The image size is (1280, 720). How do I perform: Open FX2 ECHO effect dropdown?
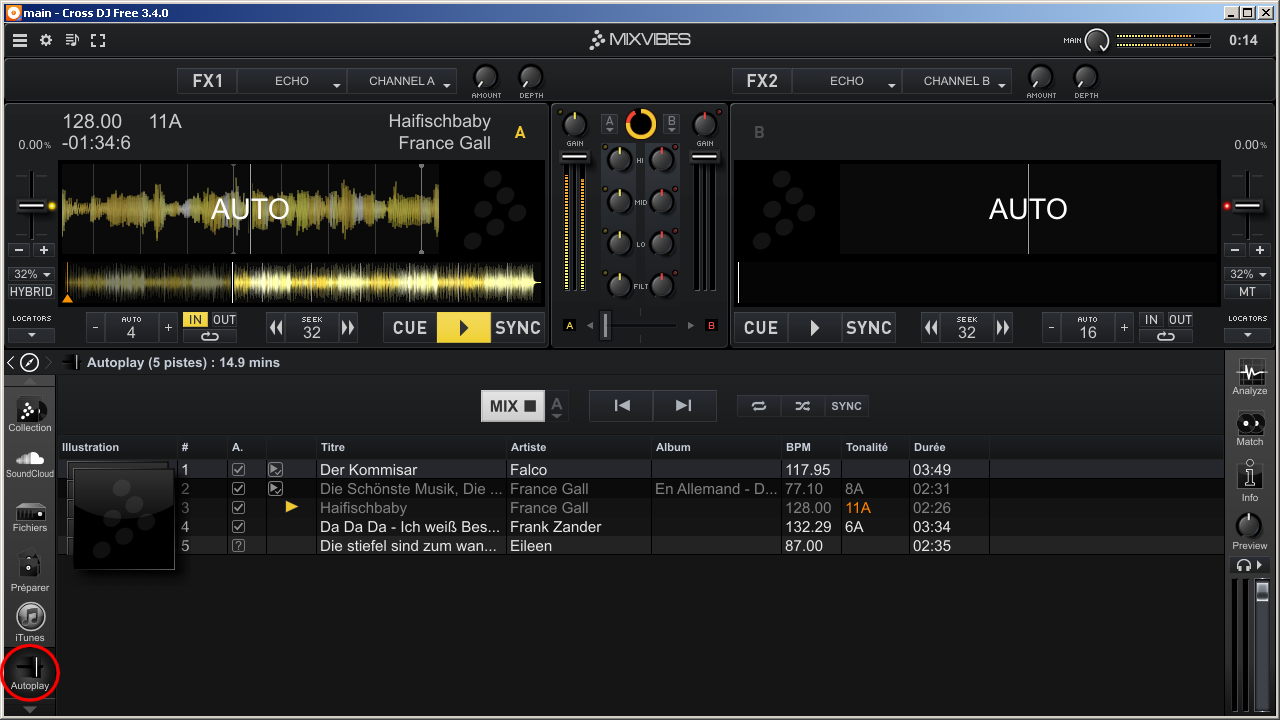[x=847, y=81]
